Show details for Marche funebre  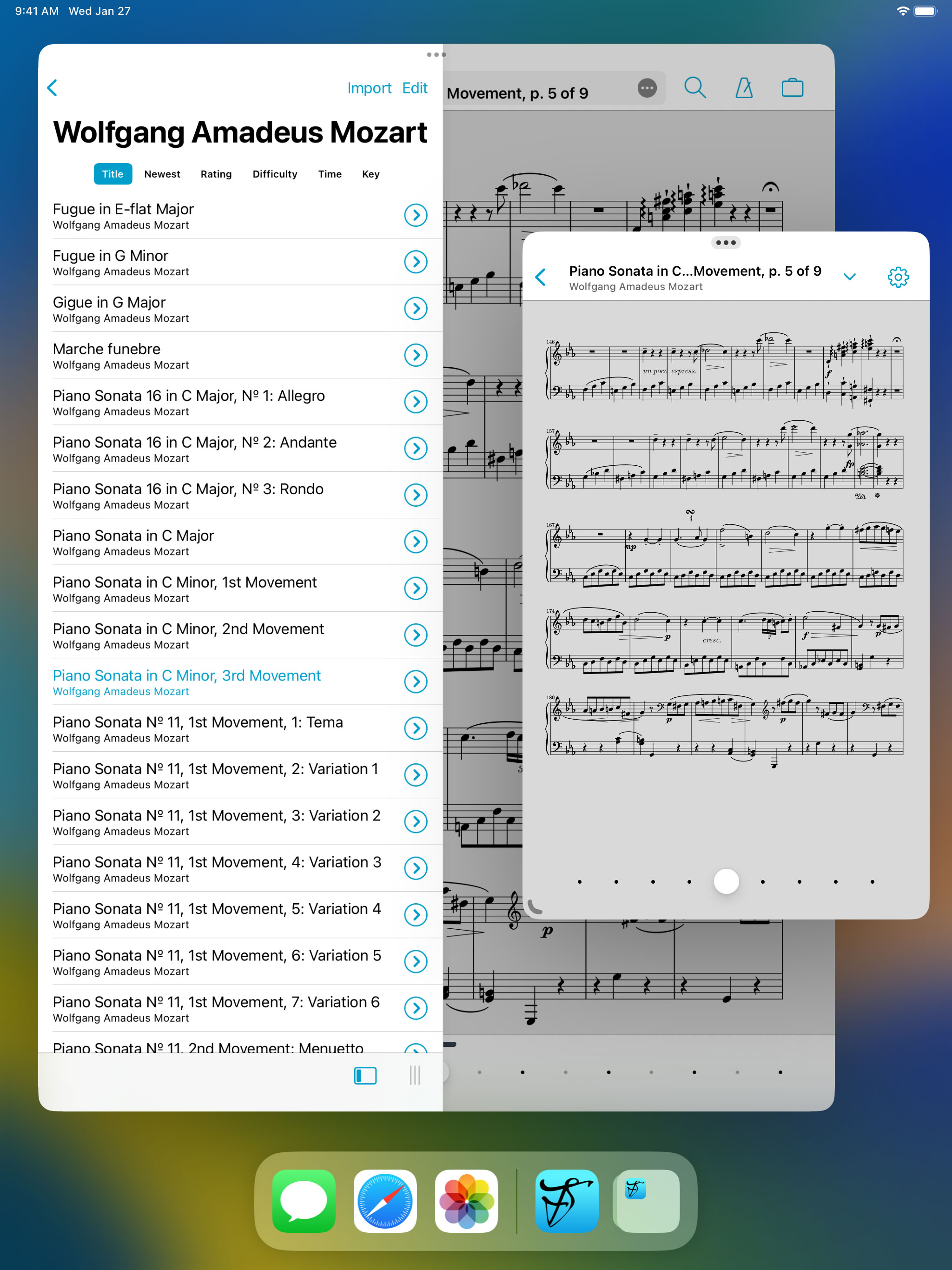click(416, 356)
